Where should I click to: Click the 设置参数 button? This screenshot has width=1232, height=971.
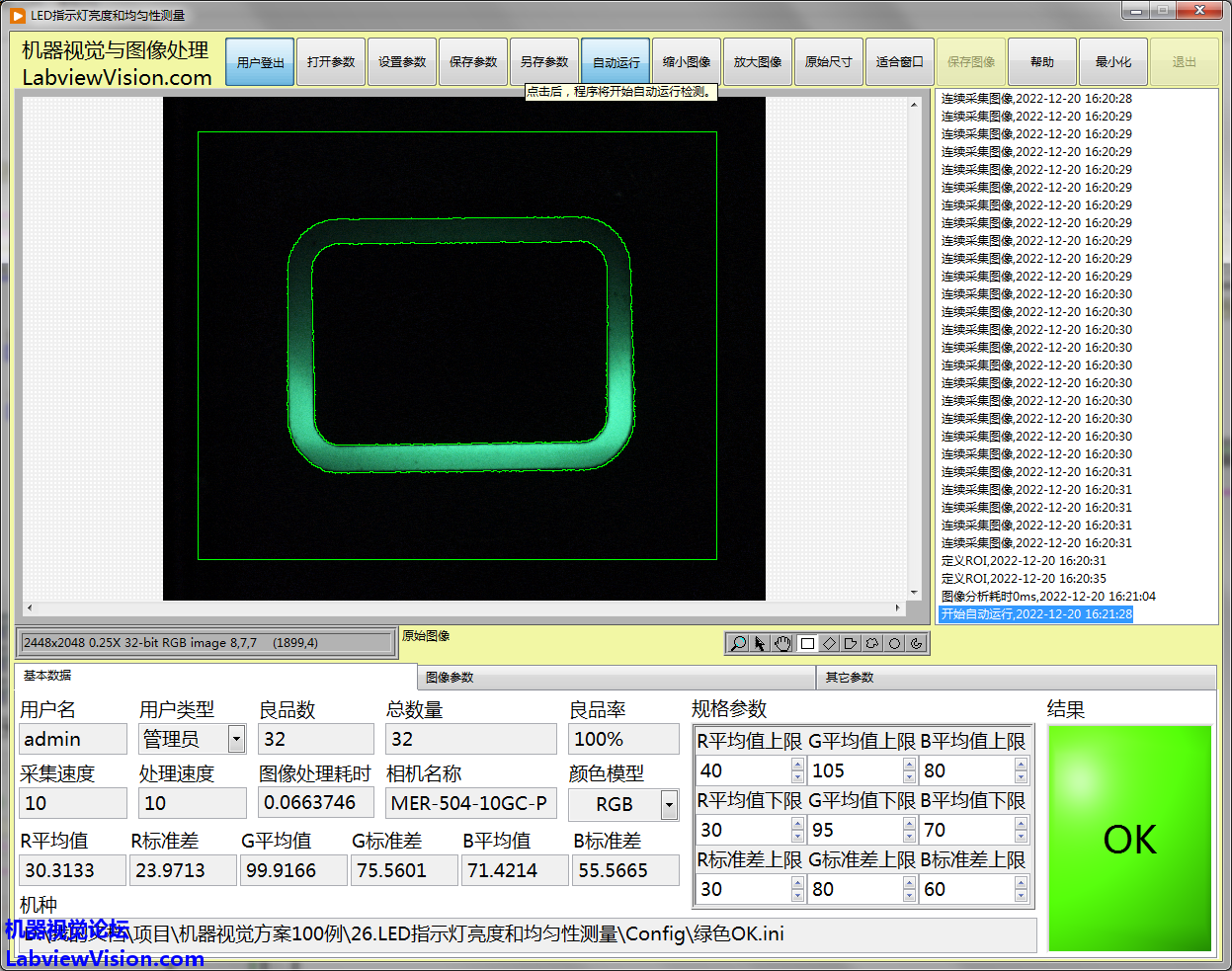tap(402, 62)
